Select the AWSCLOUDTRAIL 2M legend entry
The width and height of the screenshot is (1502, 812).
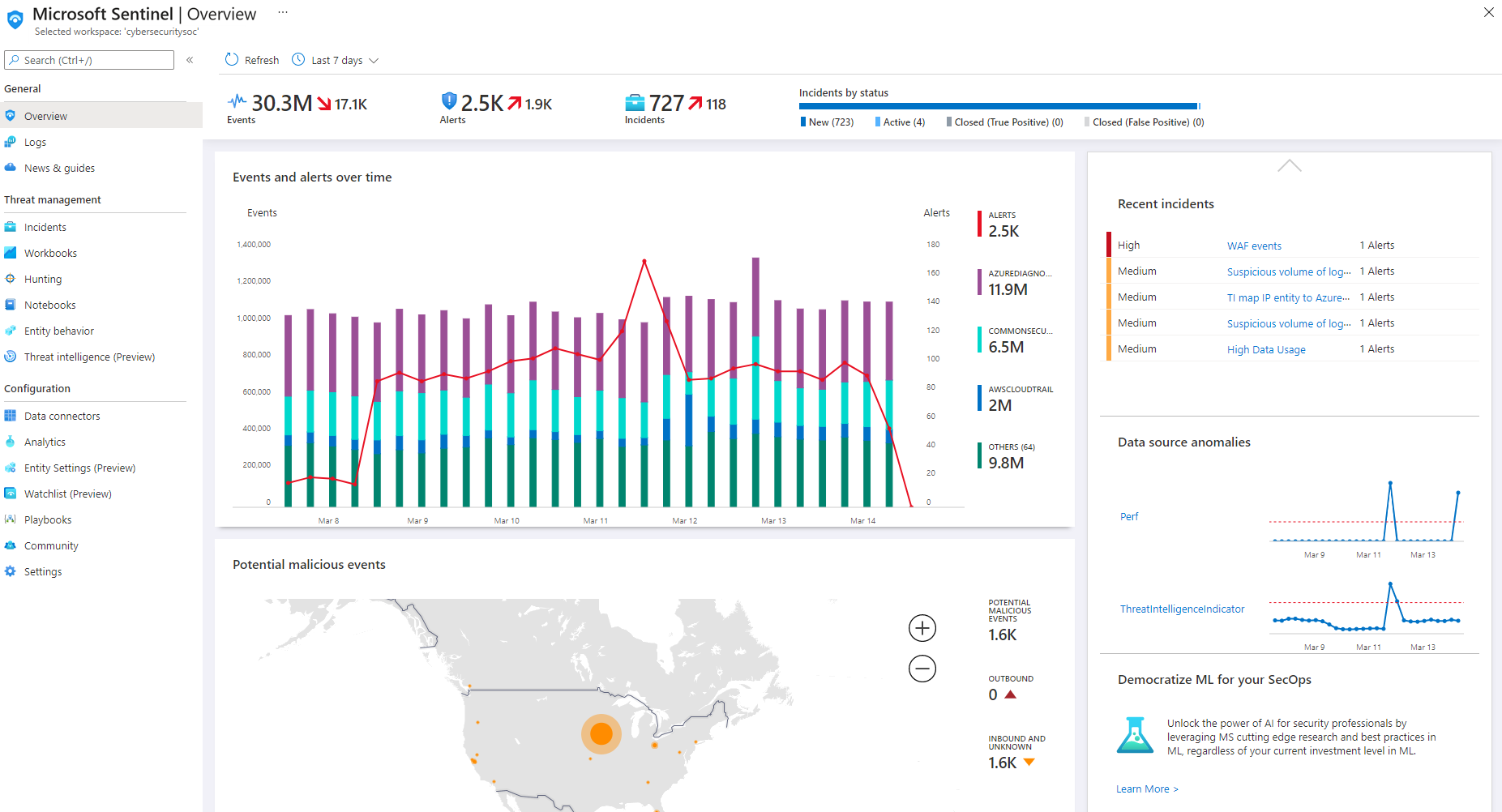click(1016, 398)
